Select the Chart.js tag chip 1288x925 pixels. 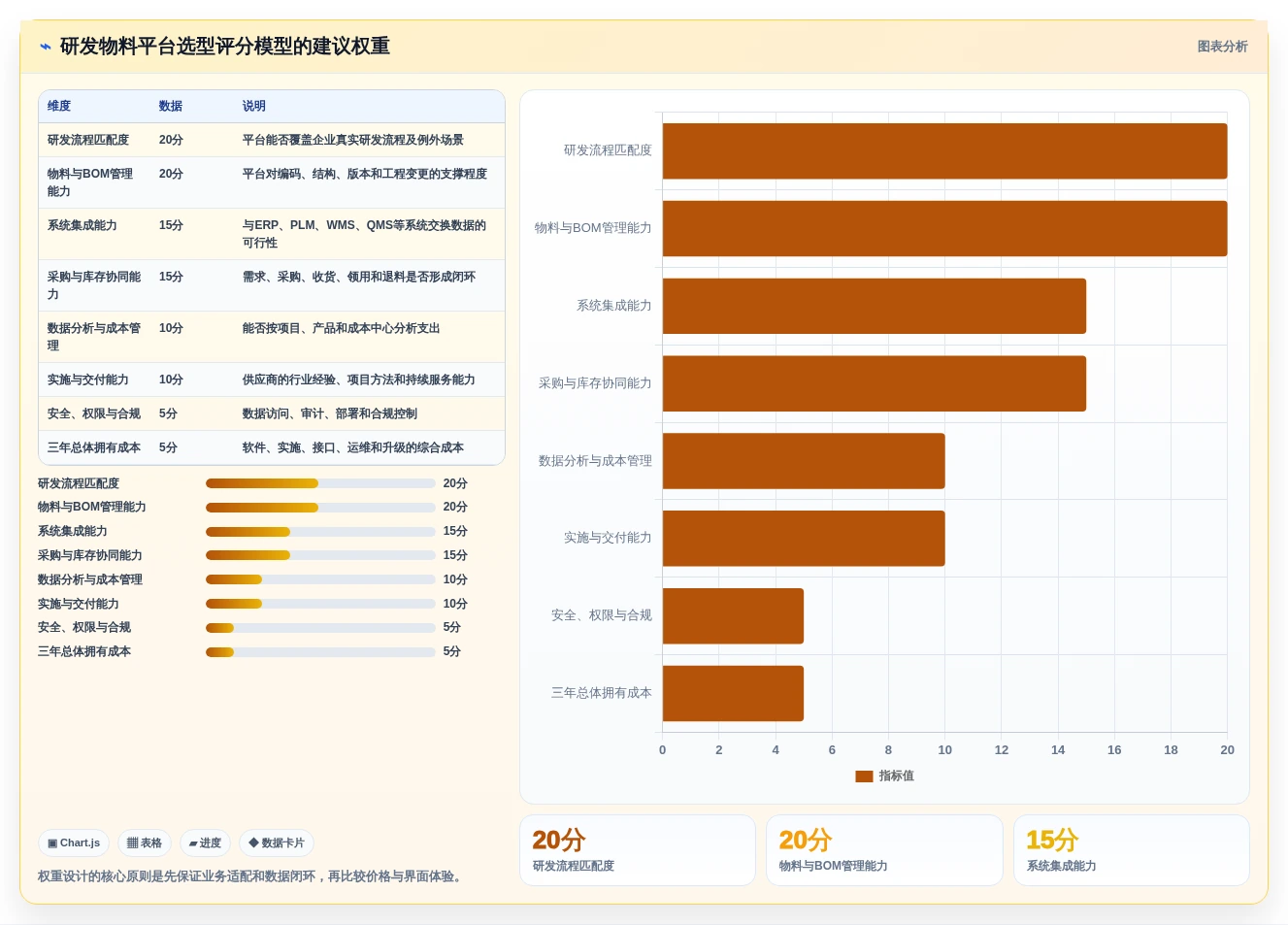tap(74, 842)
